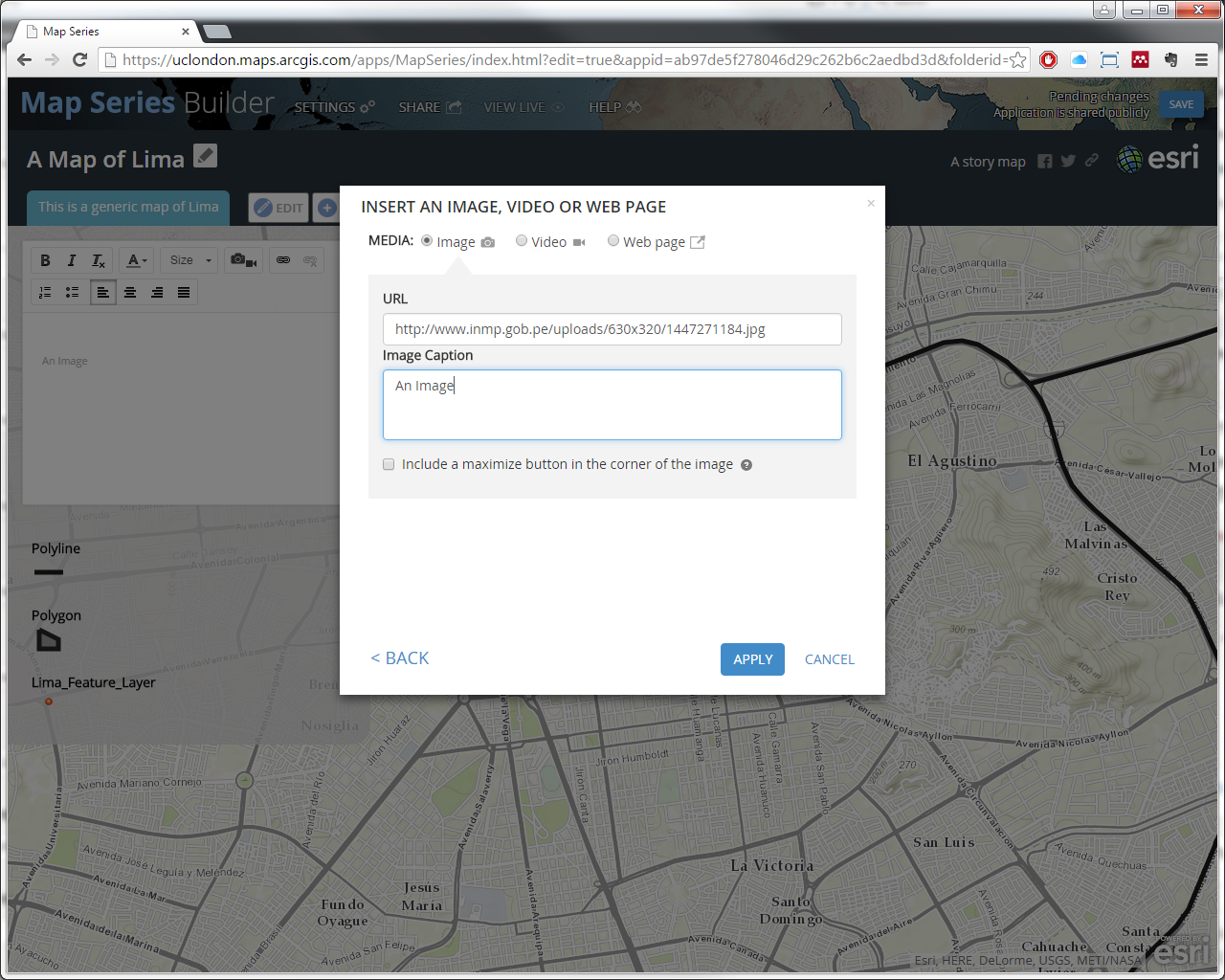The height and width of the screenshot is (980, 1225).
Task: Click the pencil icon beside A Map of Lima
Action: (206, 156)
